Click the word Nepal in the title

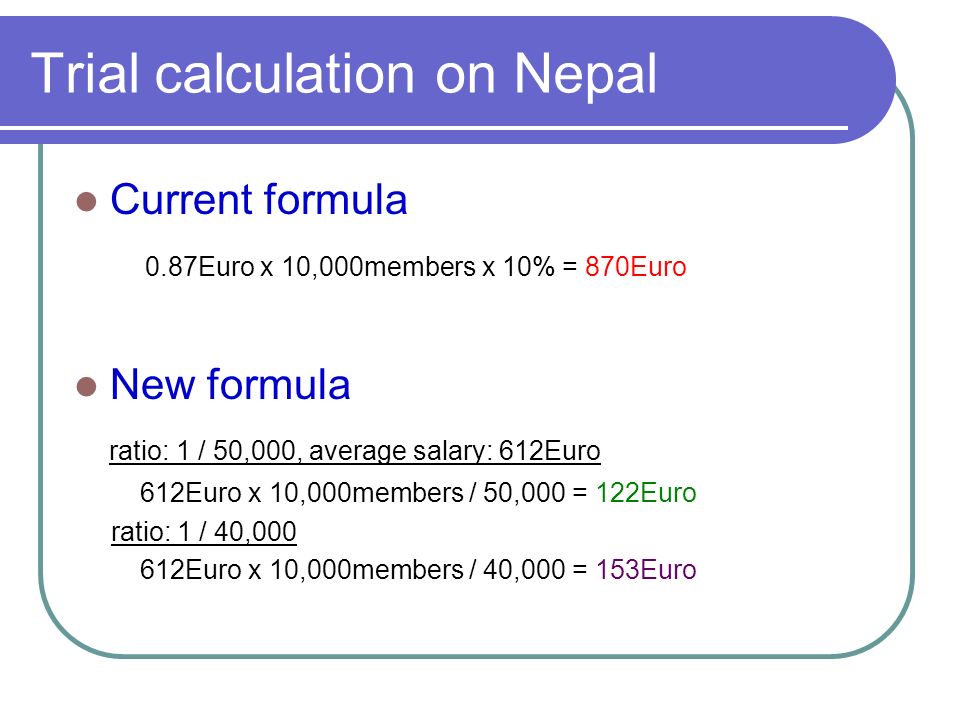[585, 74]
